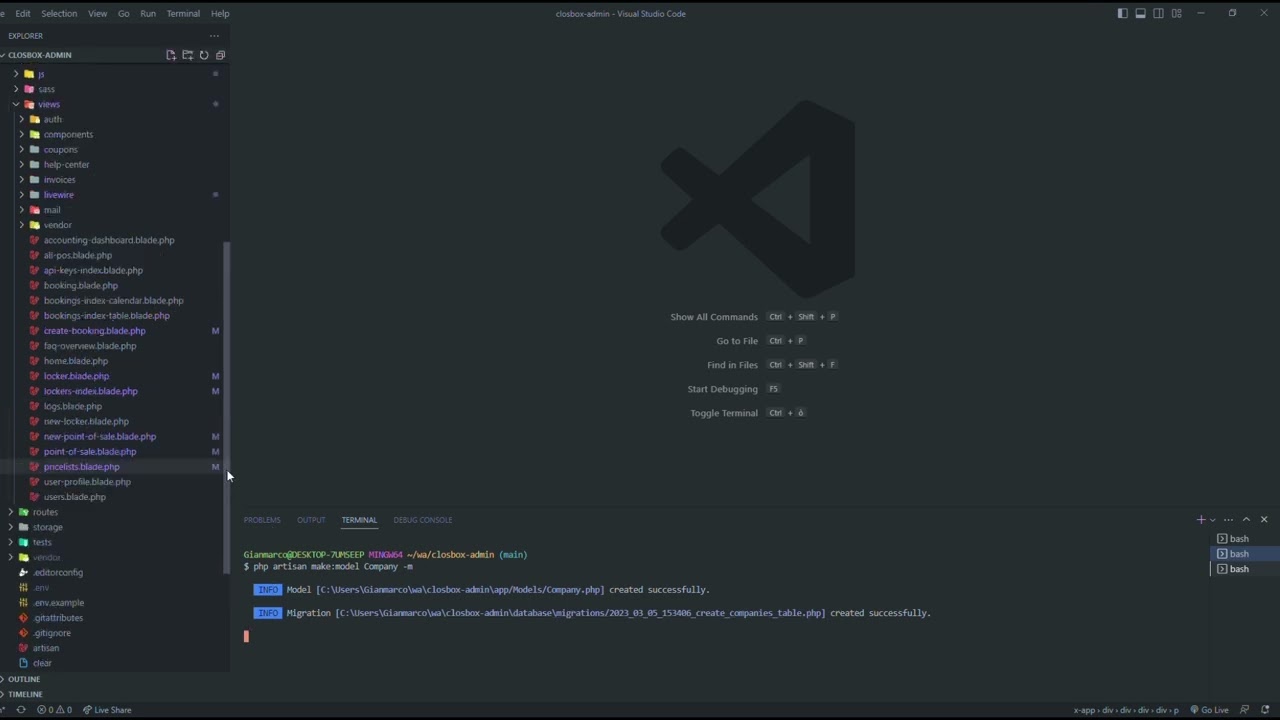
Task: Open the launch profile dropdown beside the plus icon
Action: [x=1213, y=520]
